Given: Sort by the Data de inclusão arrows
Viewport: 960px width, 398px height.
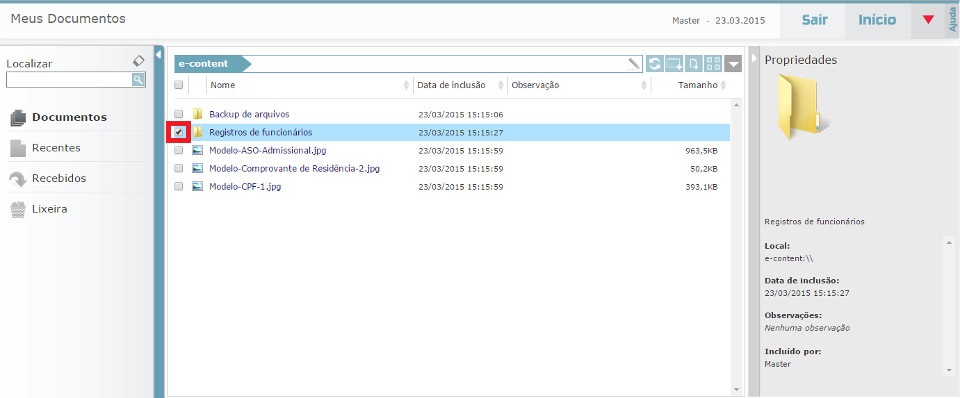Looking at the screenshot, I should tap(501, 85).
